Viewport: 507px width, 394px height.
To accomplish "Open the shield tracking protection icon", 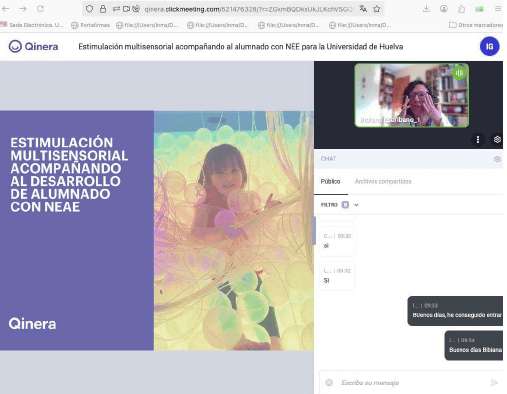I will pos(89,9).
